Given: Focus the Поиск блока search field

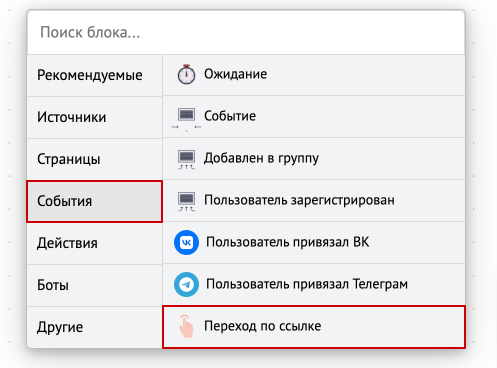Looking at the screenshot, I should tap(246, 33).
